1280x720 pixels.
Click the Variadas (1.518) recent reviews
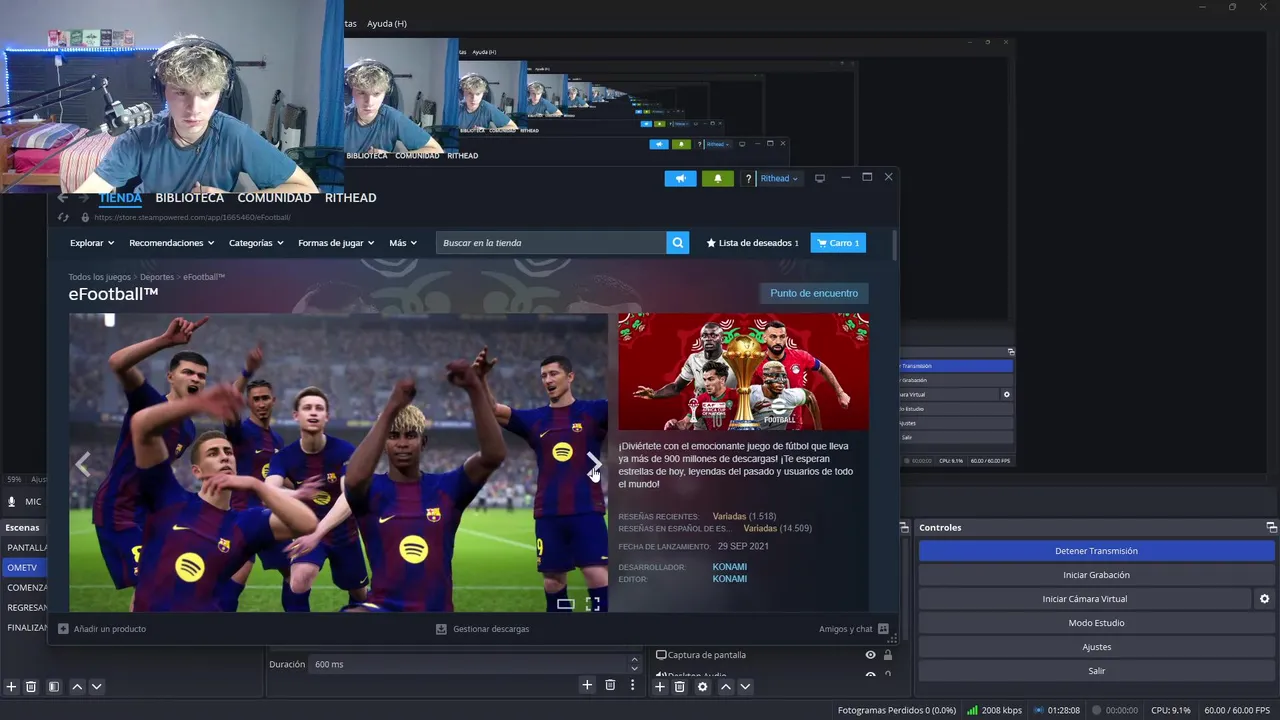pyautogui.click(x=744, y=517)
